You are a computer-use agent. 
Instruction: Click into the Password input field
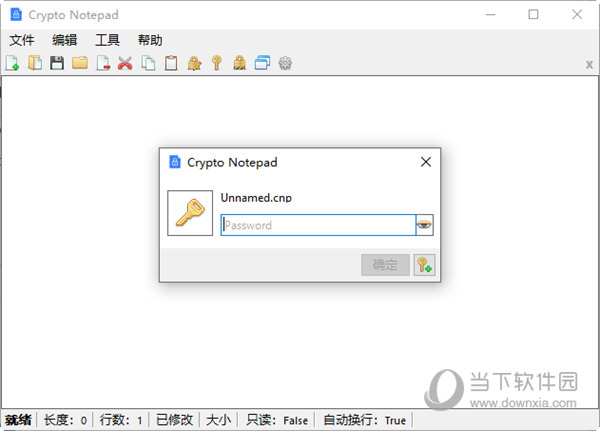318,225
